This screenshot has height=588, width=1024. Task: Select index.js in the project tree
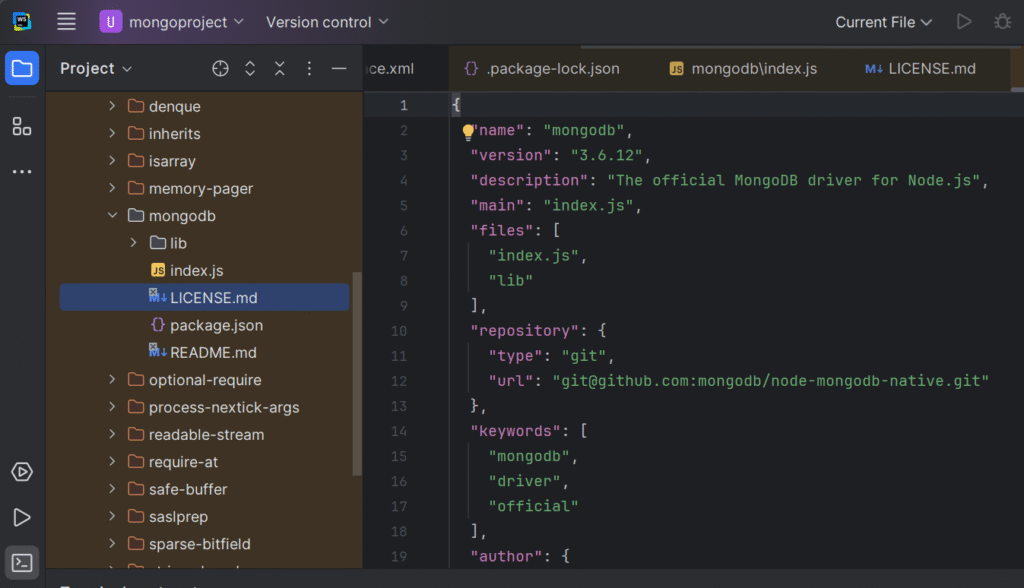tap(196, 270)
